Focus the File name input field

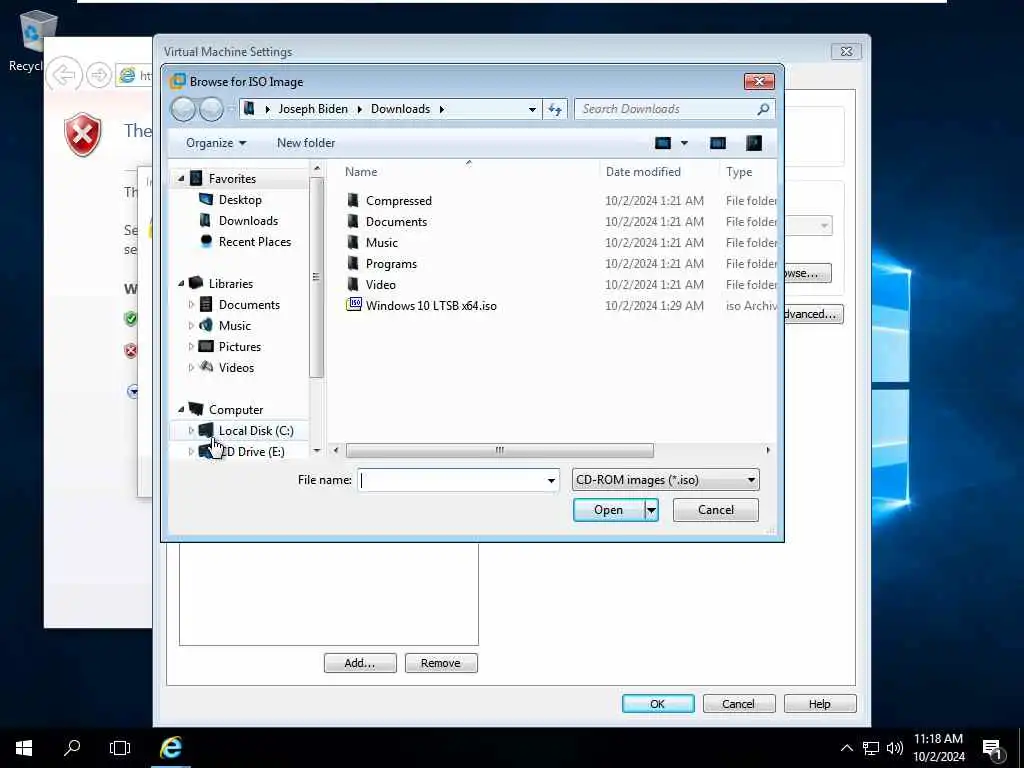(451, 481)
